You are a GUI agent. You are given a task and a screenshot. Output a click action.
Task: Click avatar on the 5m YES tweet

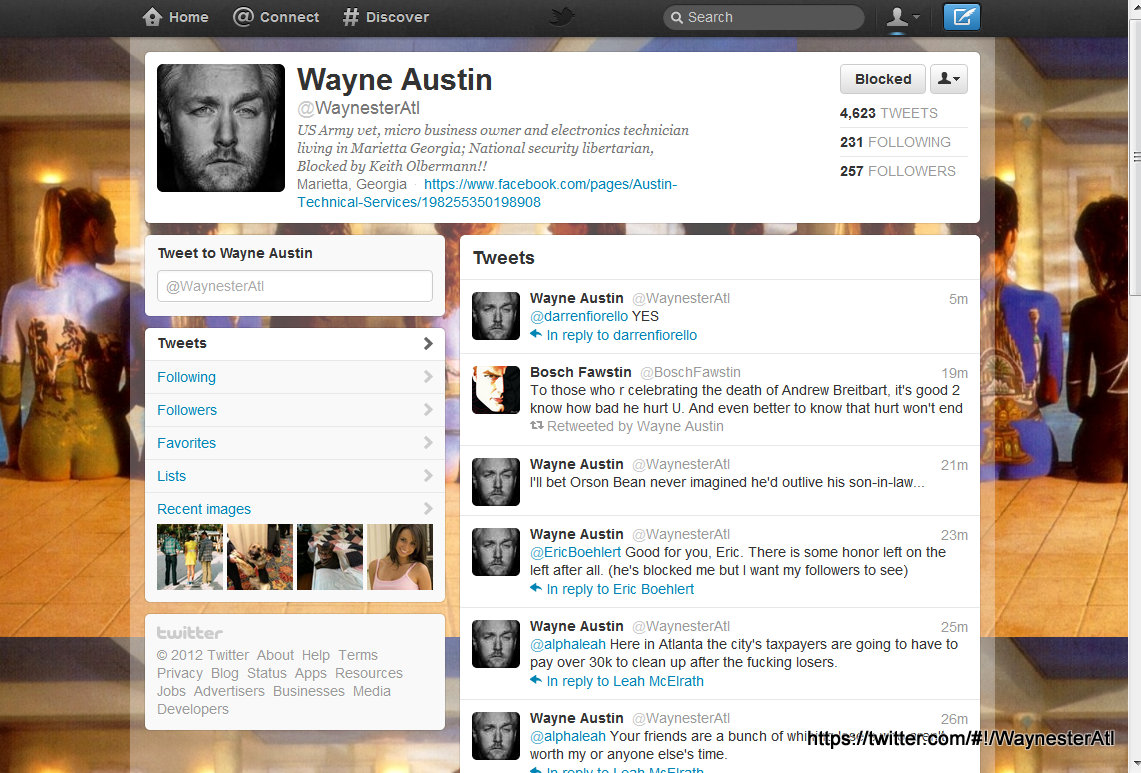click(x=496, y=316)
